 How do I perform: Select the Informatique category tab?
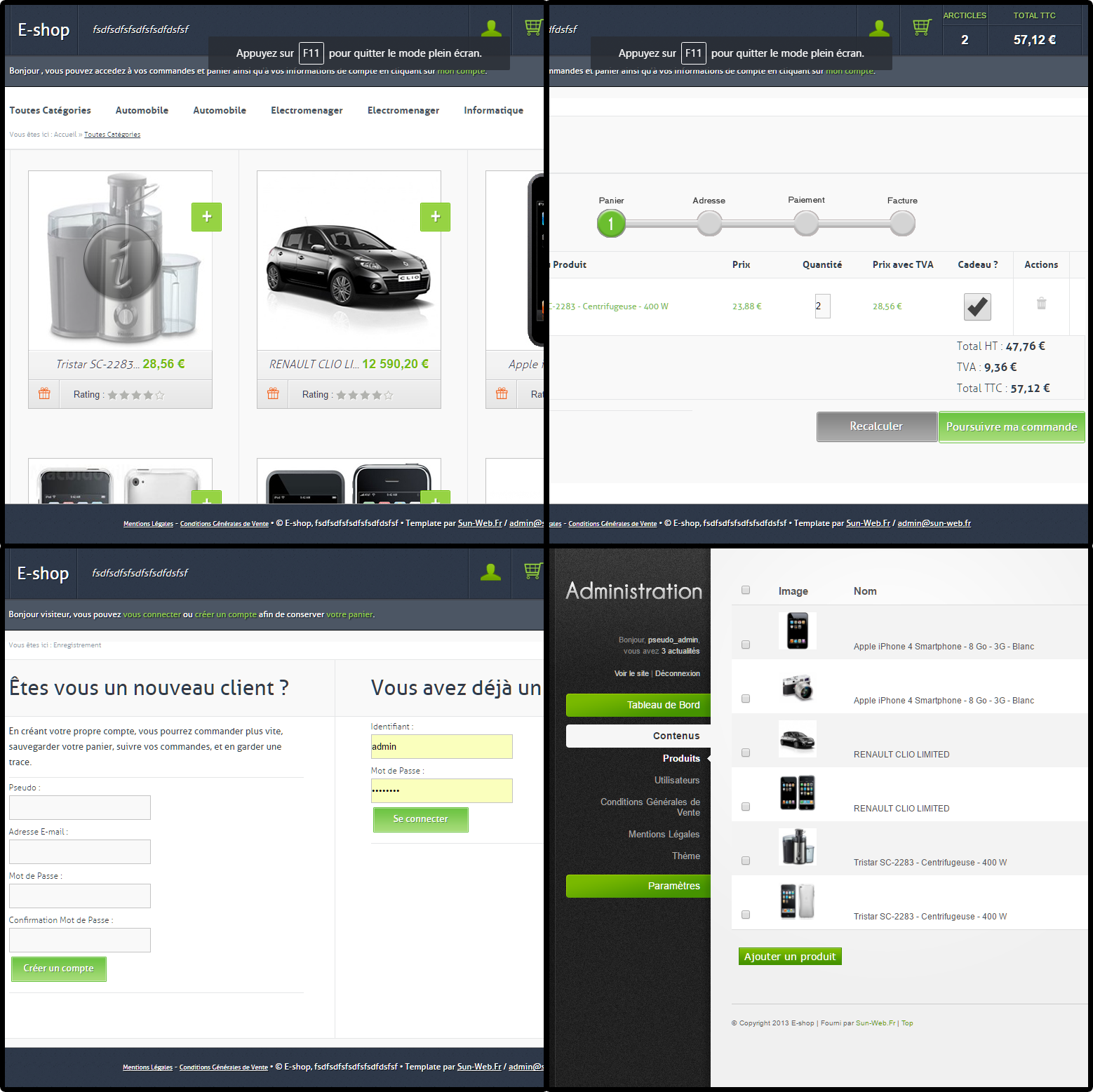[x=493, y=110]
